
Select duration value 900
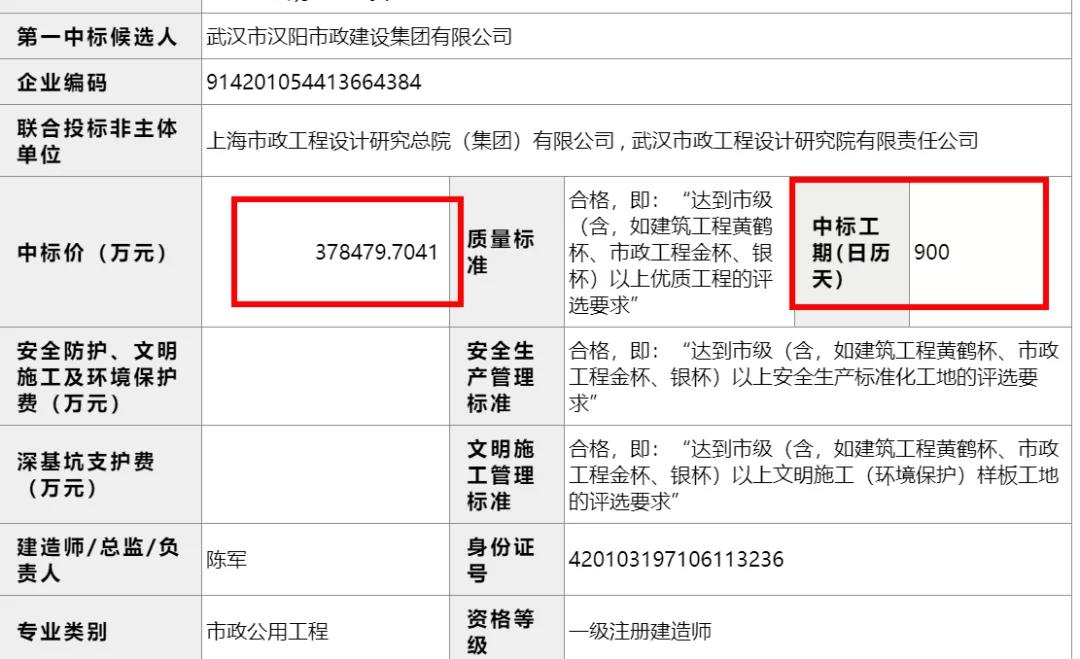pos(932,253)
